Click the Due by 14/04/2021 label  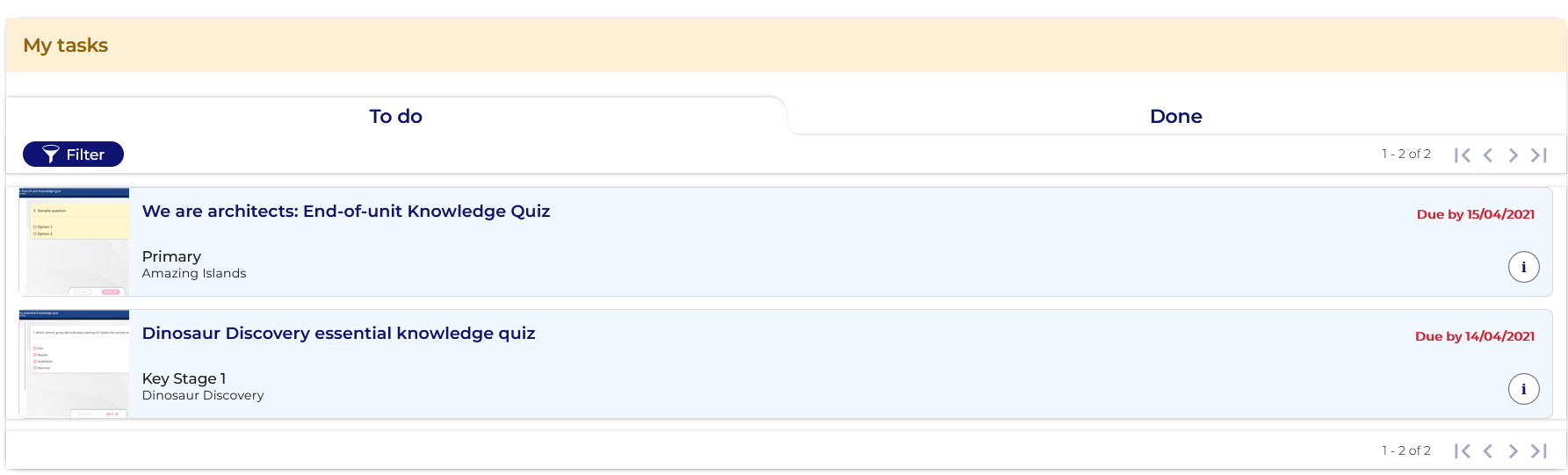pos(1474,336)
